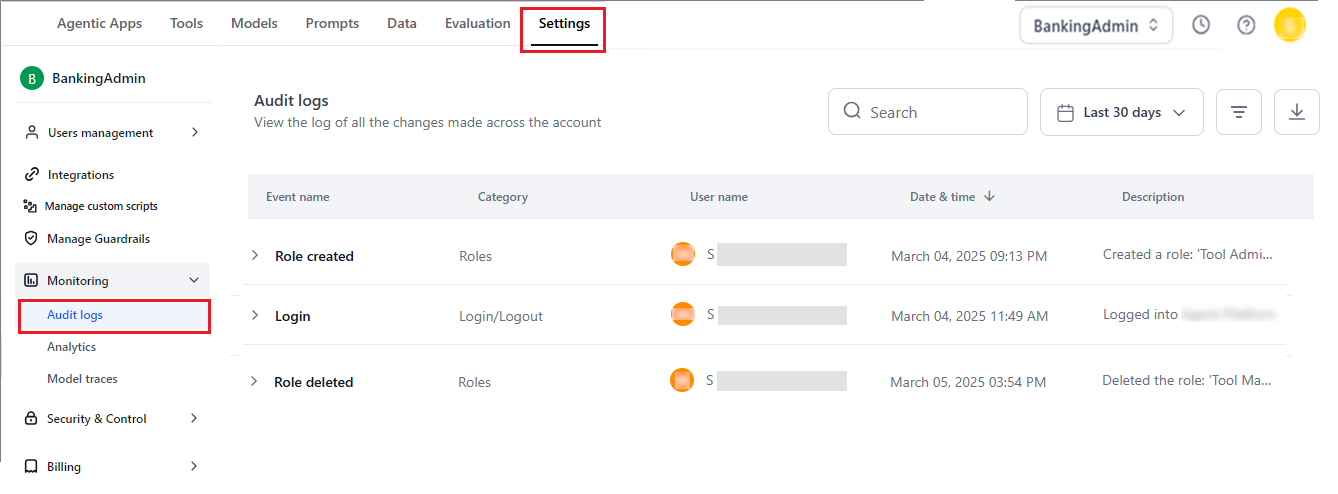The width and height of the screenshot is (1338, 494).
Task: Expand the Login event row
Action: pyautogui.click(x=255, y=316)
